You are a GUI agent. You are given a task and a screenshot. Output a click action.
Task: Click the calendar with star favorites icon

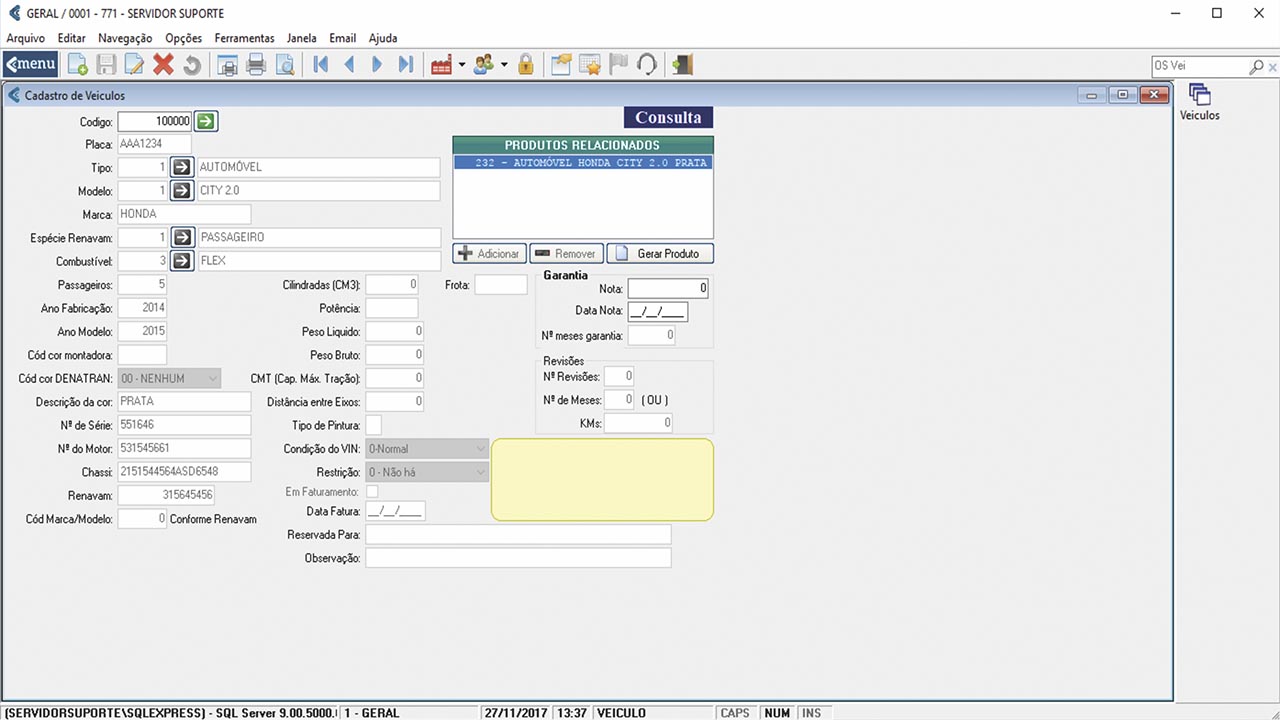pyautogui.click(x=590, y=65)
